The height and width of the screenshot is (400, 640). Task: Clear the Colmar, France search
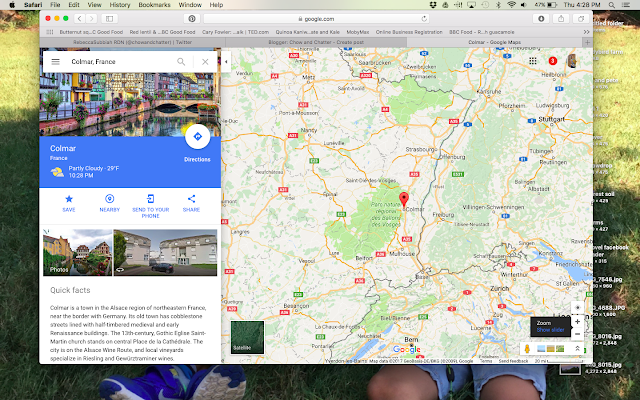tap(205, 62)
